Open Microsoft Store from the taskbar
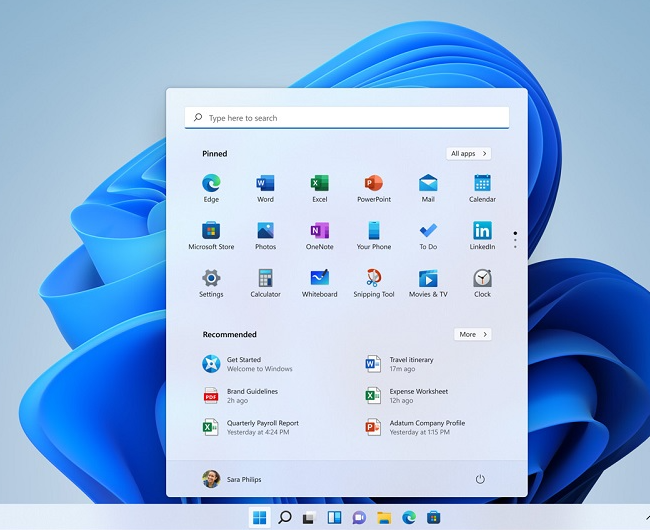Viewport: 650px width, 530px height. pos(434,518)
